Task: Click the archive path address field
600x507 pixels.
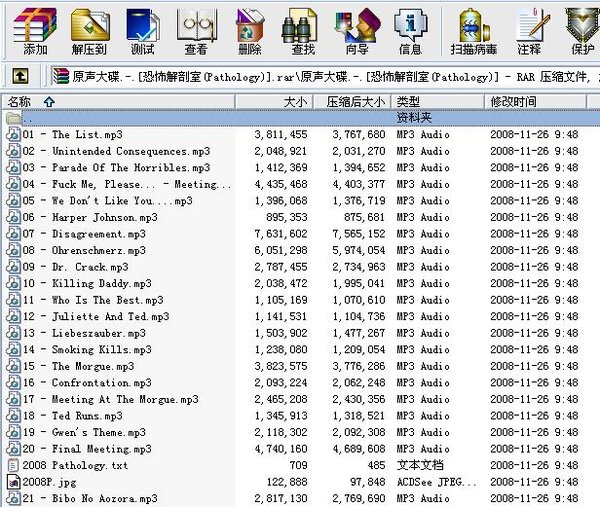Action: pyautogui.click(x=325, y=76)
